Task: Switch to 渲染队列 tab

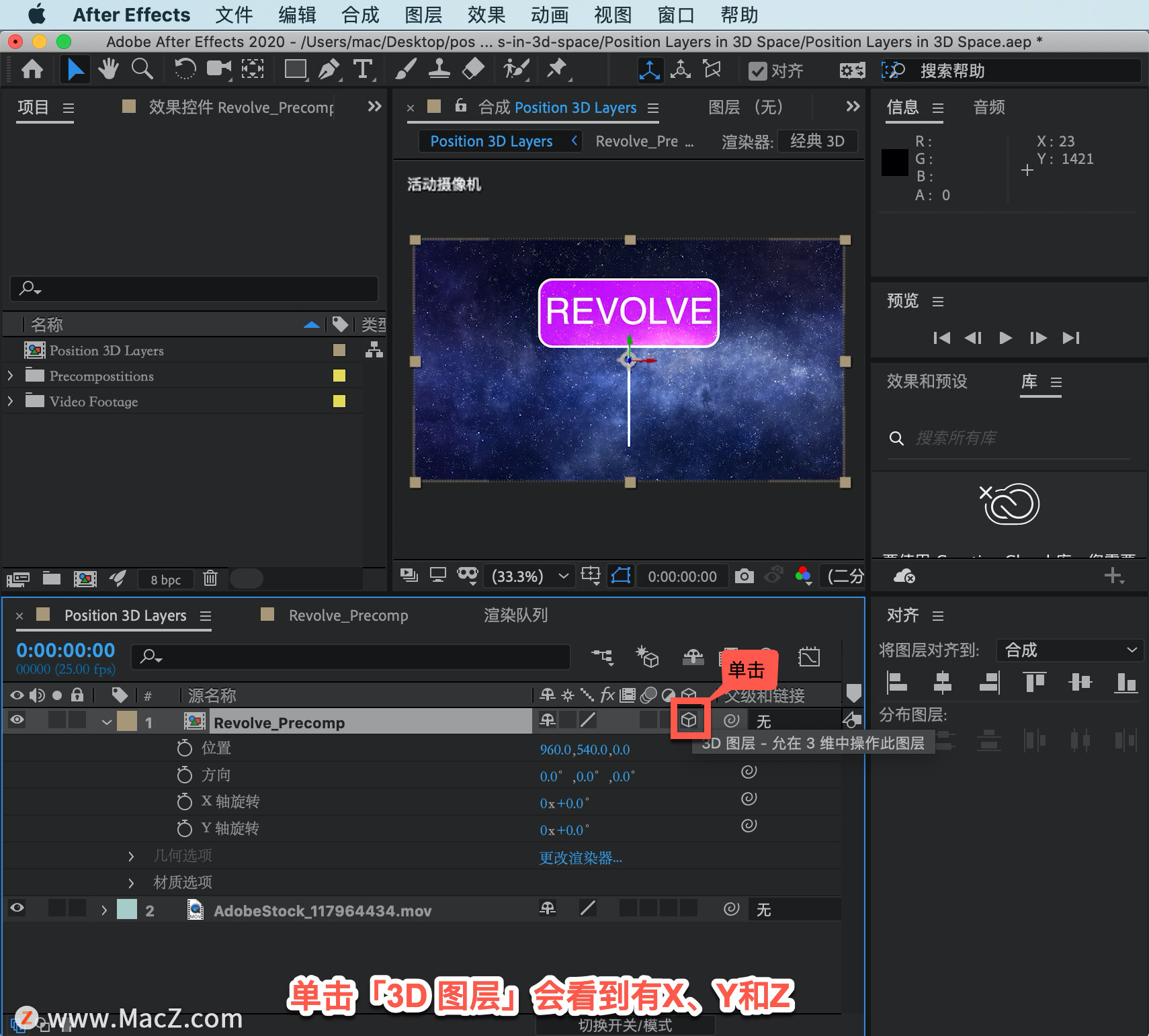Action: point(515,615)
